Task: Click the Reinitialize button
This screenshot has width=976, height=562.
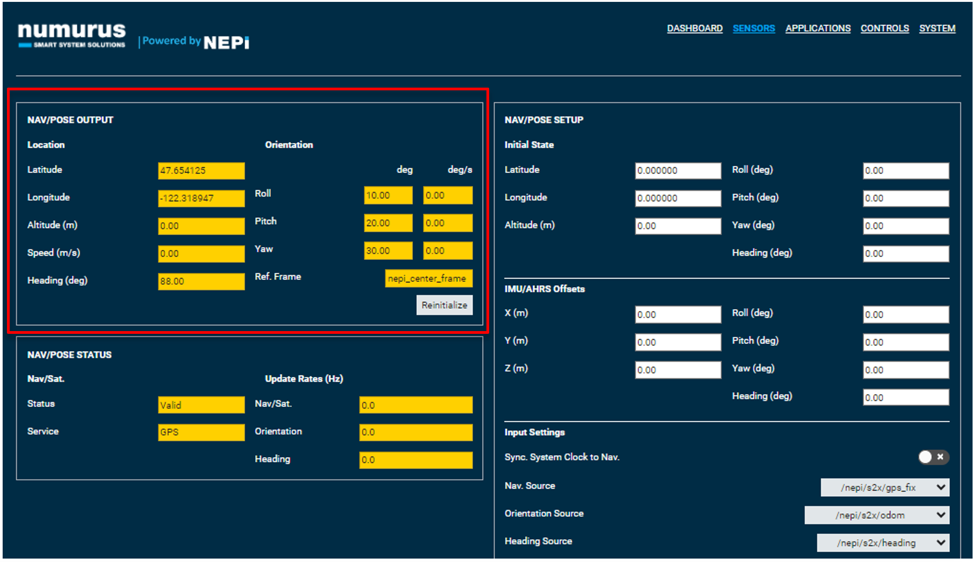Action: pos(444,305)
